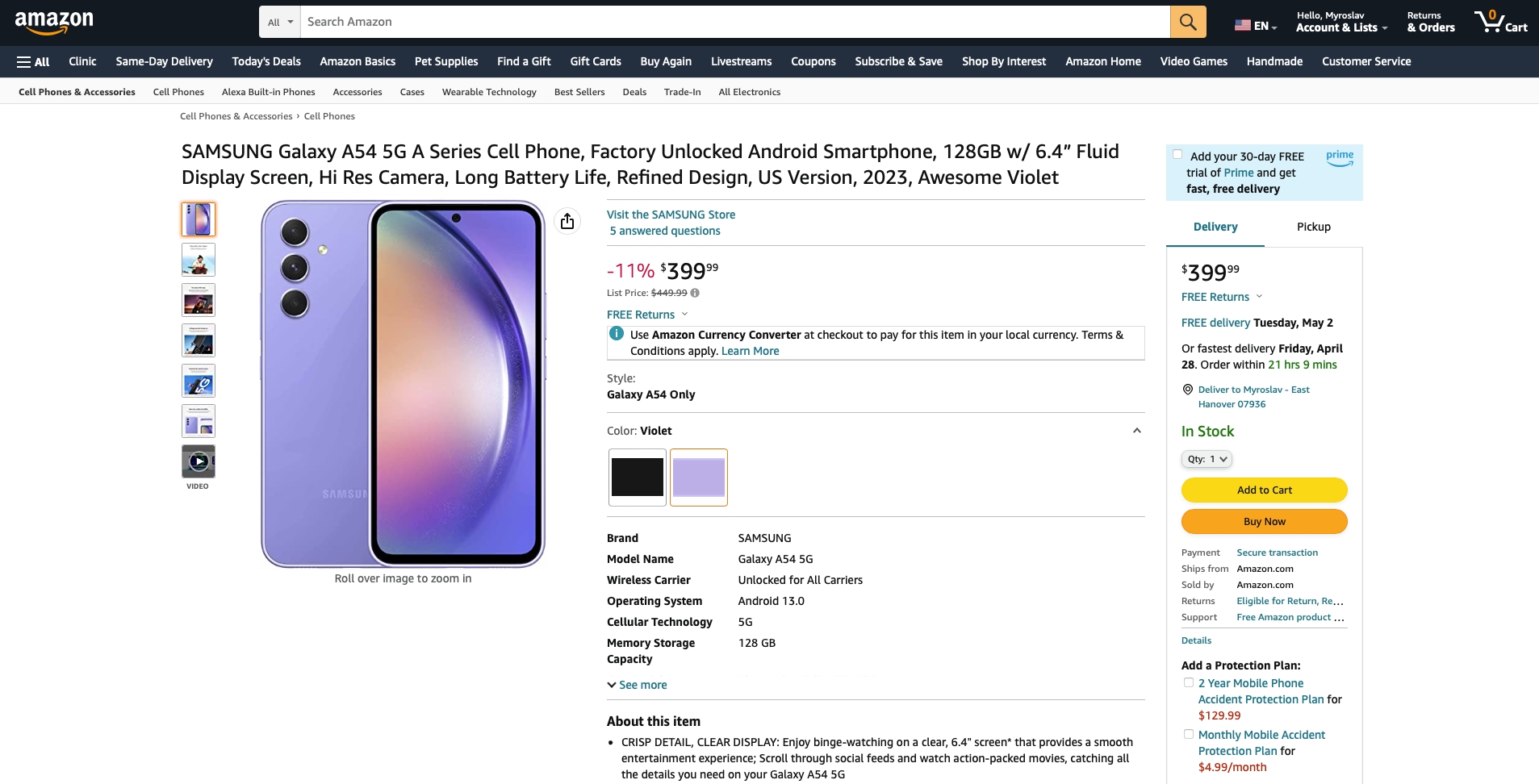Enable 2 Year Mobile Phone Protection Plan
The image size is (1539, 784).
pos(1188,682)
